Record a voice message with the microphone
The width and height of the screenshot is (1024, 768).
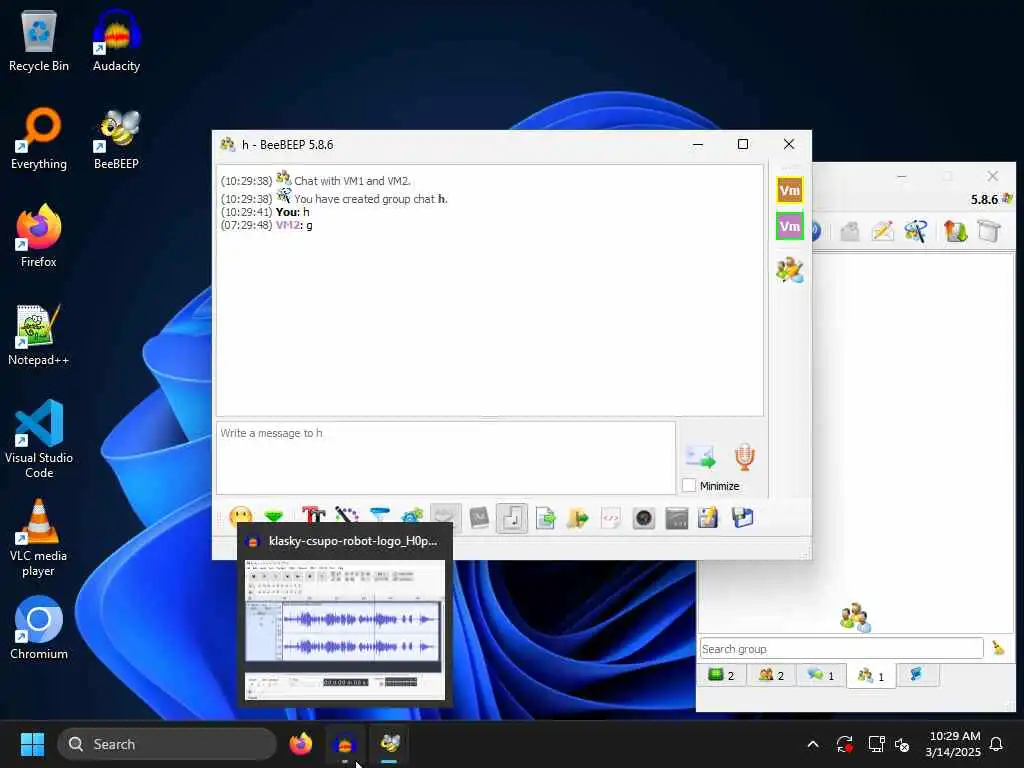pos(744,456)
